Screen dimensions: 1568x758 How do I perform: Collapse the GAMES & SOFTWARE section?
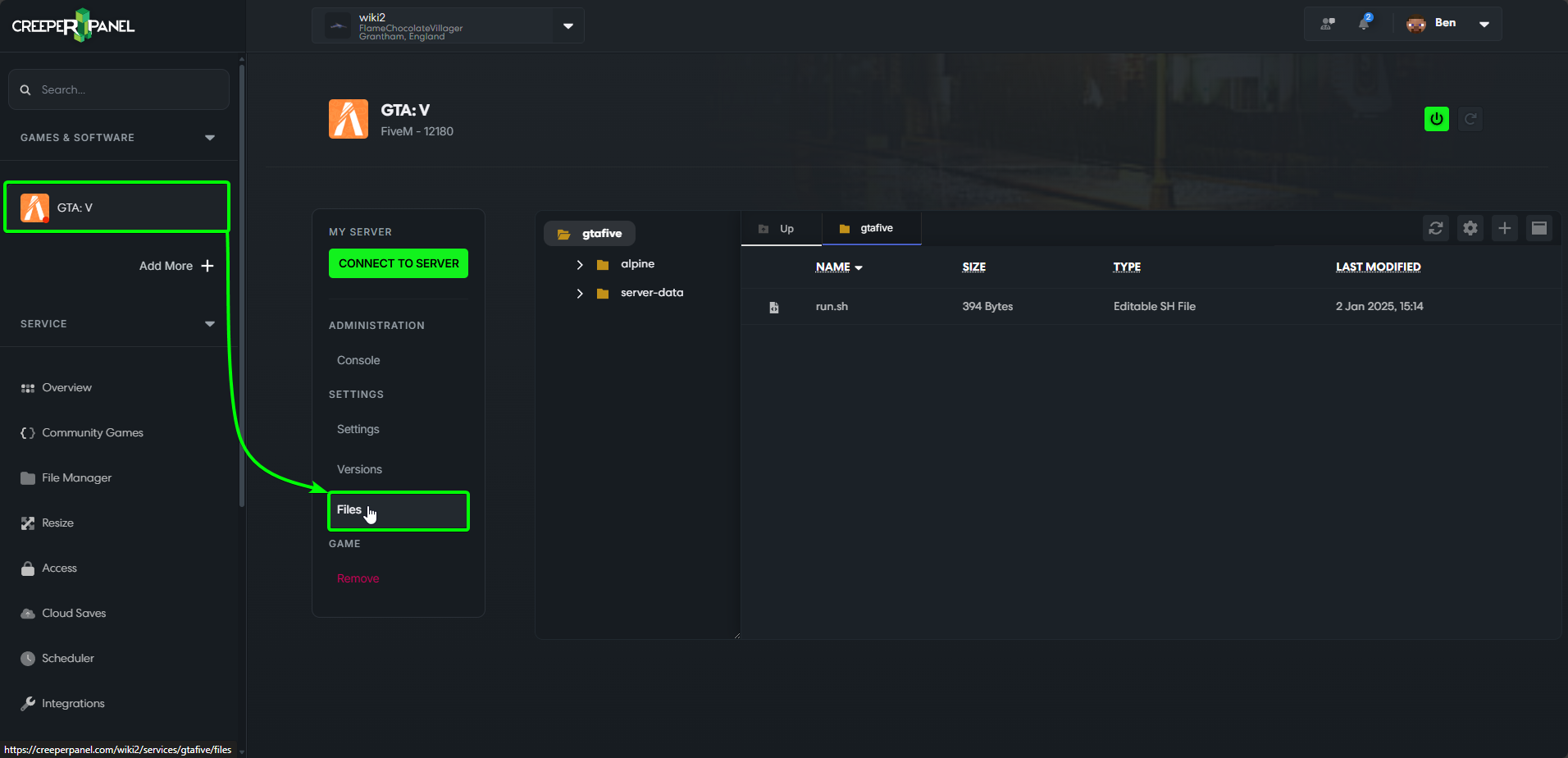click(x=210, y=137)
